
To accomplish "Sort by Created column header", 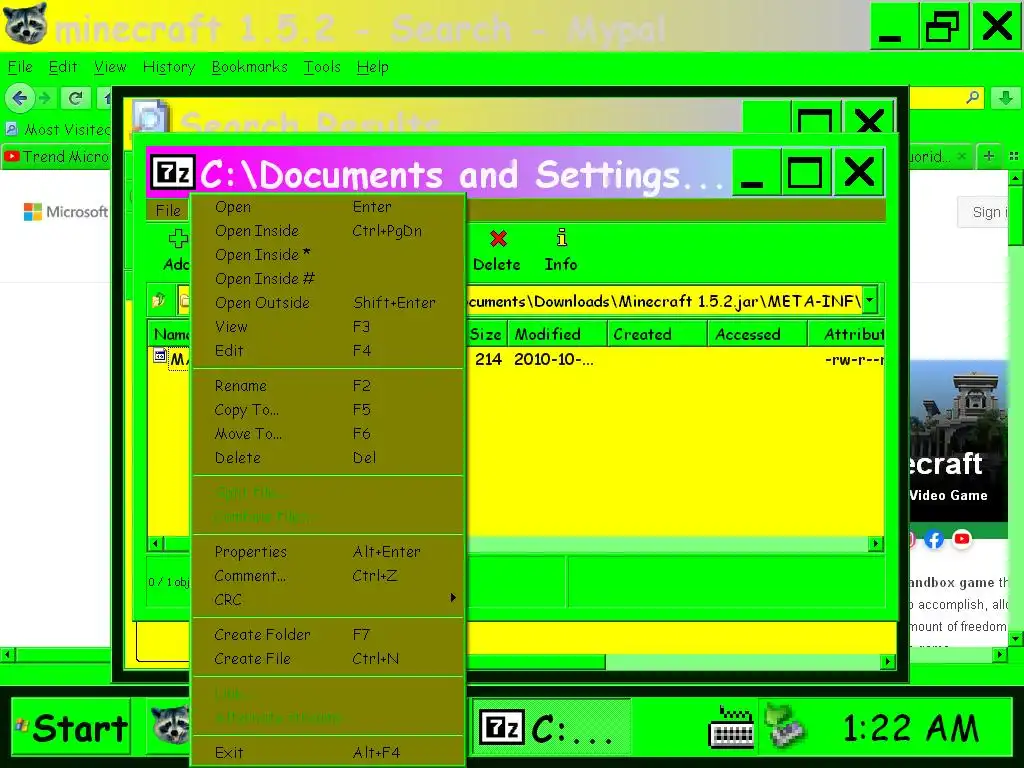I will 657,334.
